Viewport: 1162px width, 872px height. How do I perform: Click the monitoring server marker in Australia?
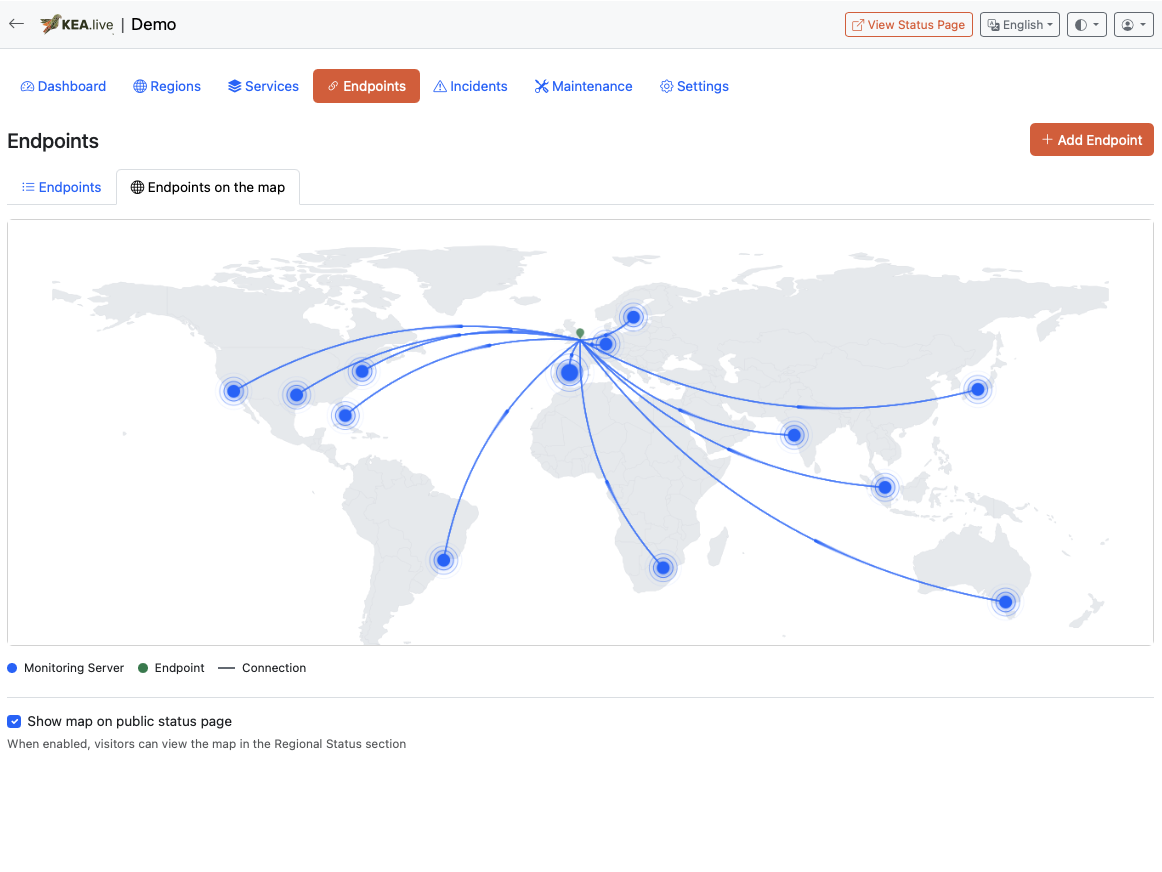click(1005, 602)
